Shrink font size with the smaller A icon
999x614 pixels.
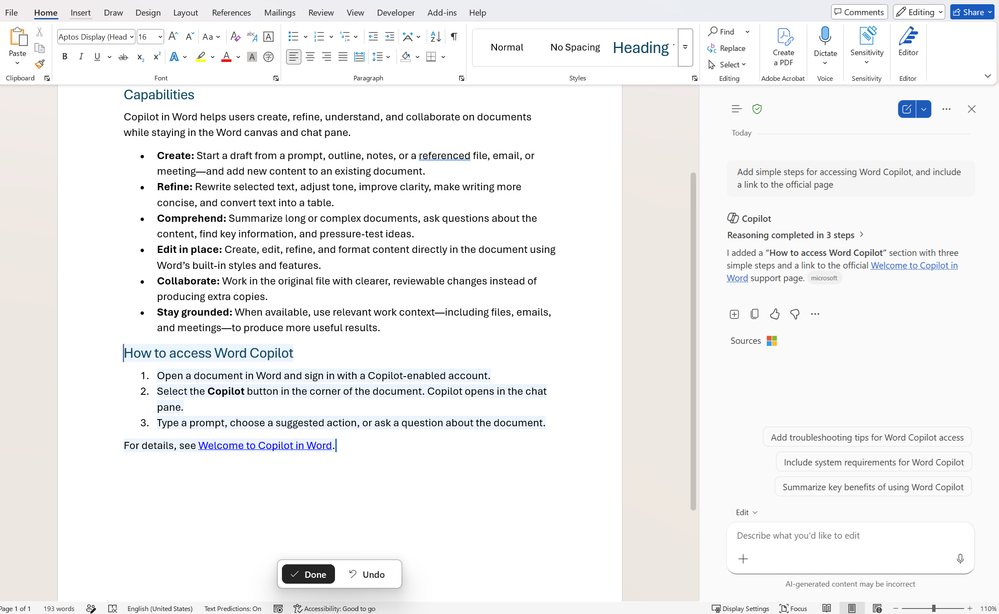[x=189, y=37]
